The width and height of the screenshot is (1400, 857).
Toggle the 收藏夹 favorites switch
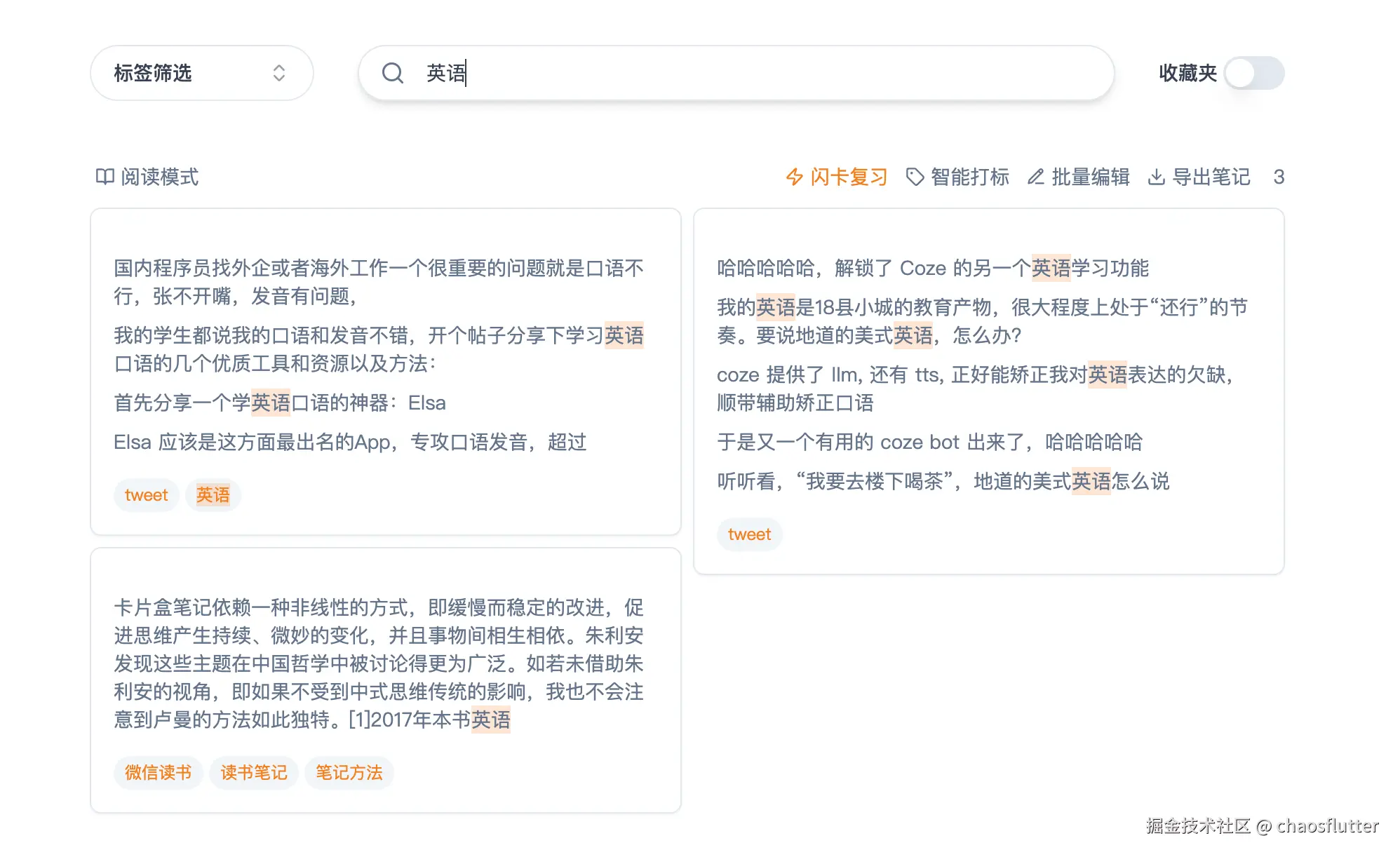pyautogui.click(x=1254, y=73)
